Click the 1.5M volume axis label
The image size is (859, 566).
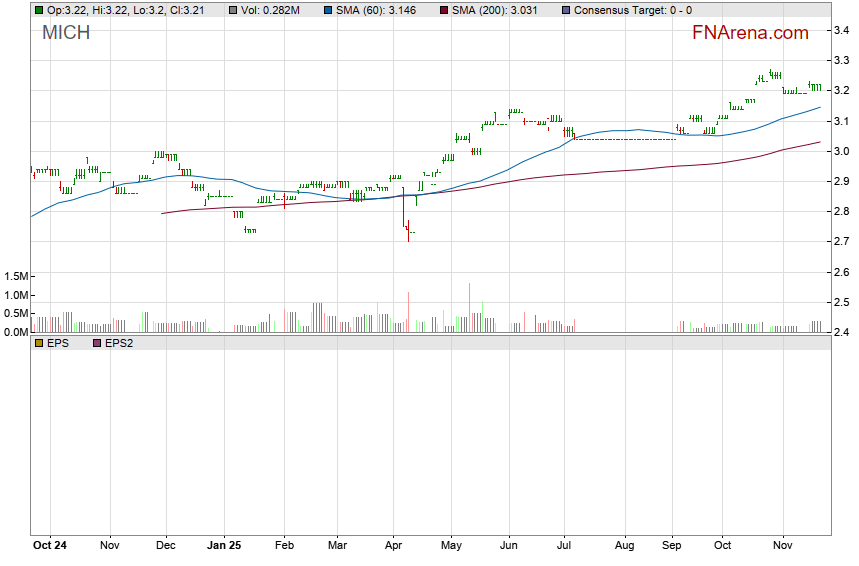click(x=16, y=276)
